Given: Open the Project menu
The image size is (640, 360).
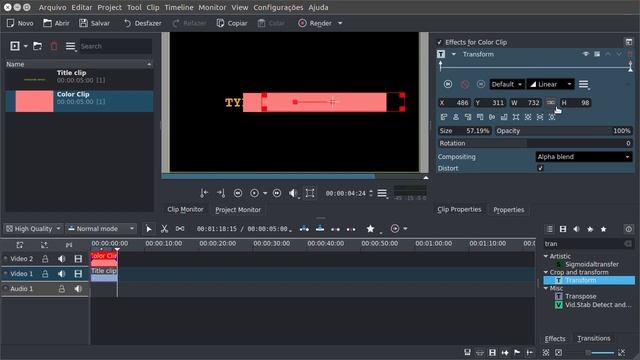Looking at the screenshot, I should (109, 7).
